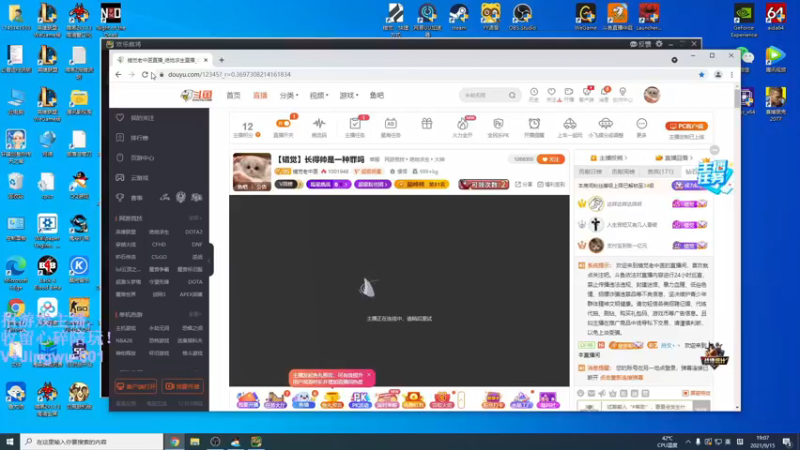Viewport: 800px width, 450px height.
Task: Select NBA2K in sidebar game list
Action: [124, 340]
